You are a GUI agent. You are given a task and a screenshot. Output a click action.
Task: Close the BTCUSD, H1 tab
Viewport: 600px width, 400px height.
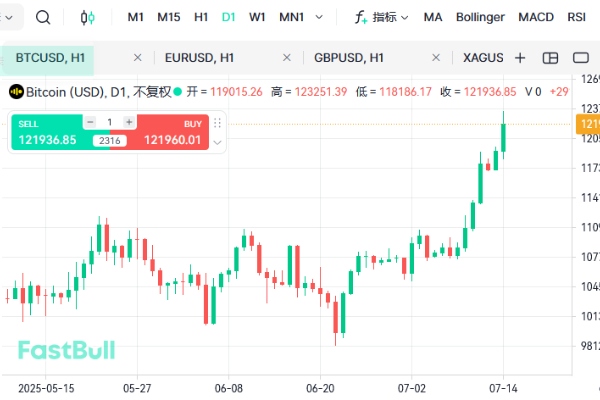click(137, 58)
